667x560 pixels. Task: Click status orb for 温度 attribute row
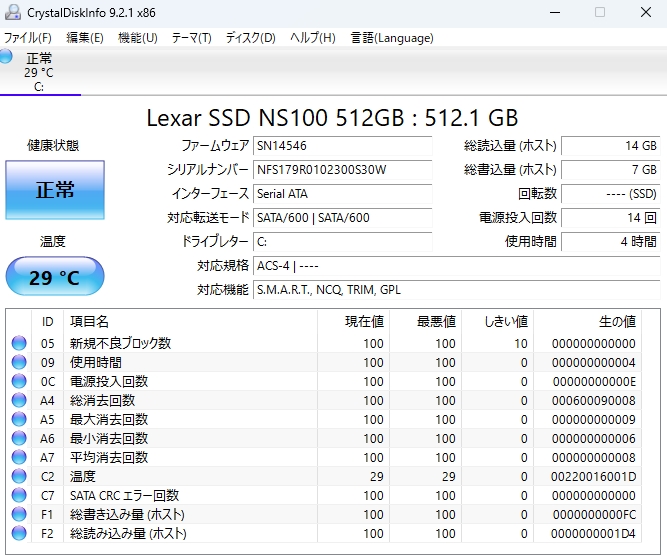19,476
